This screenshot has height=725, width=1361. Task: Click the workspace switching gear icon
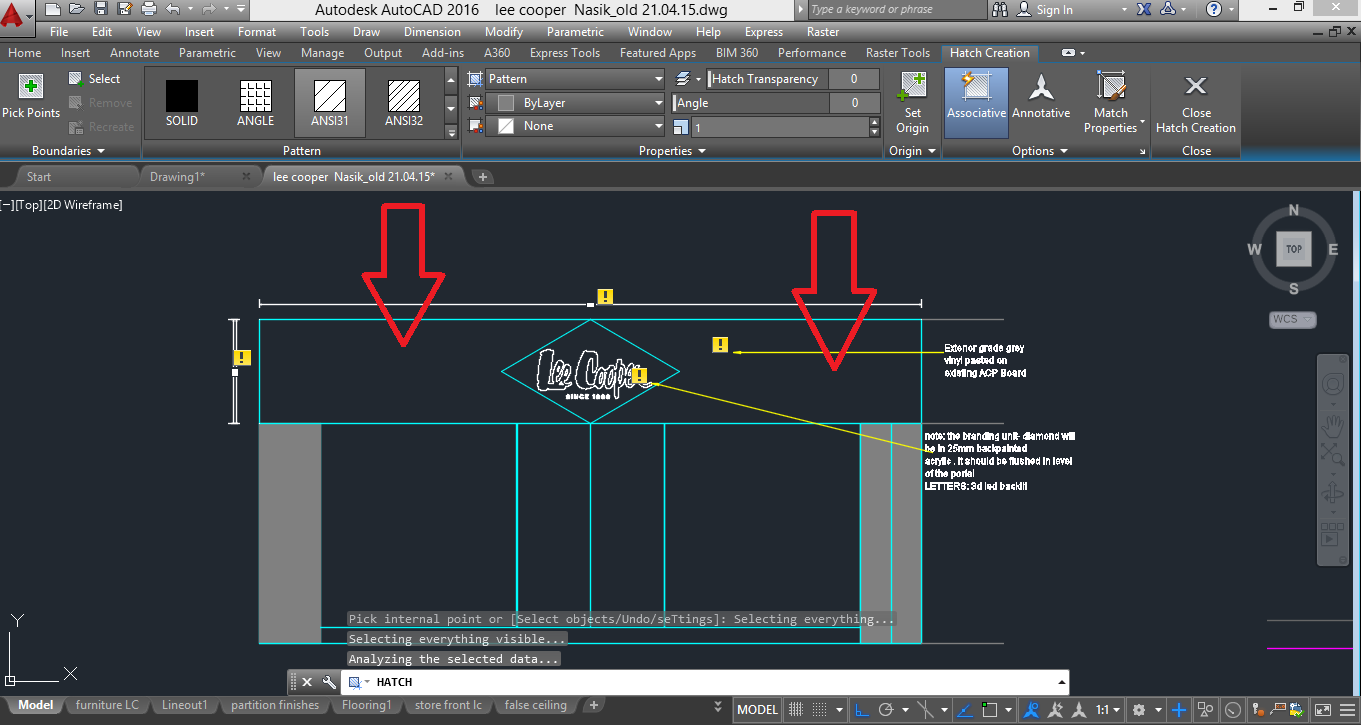coord(1138,710)
